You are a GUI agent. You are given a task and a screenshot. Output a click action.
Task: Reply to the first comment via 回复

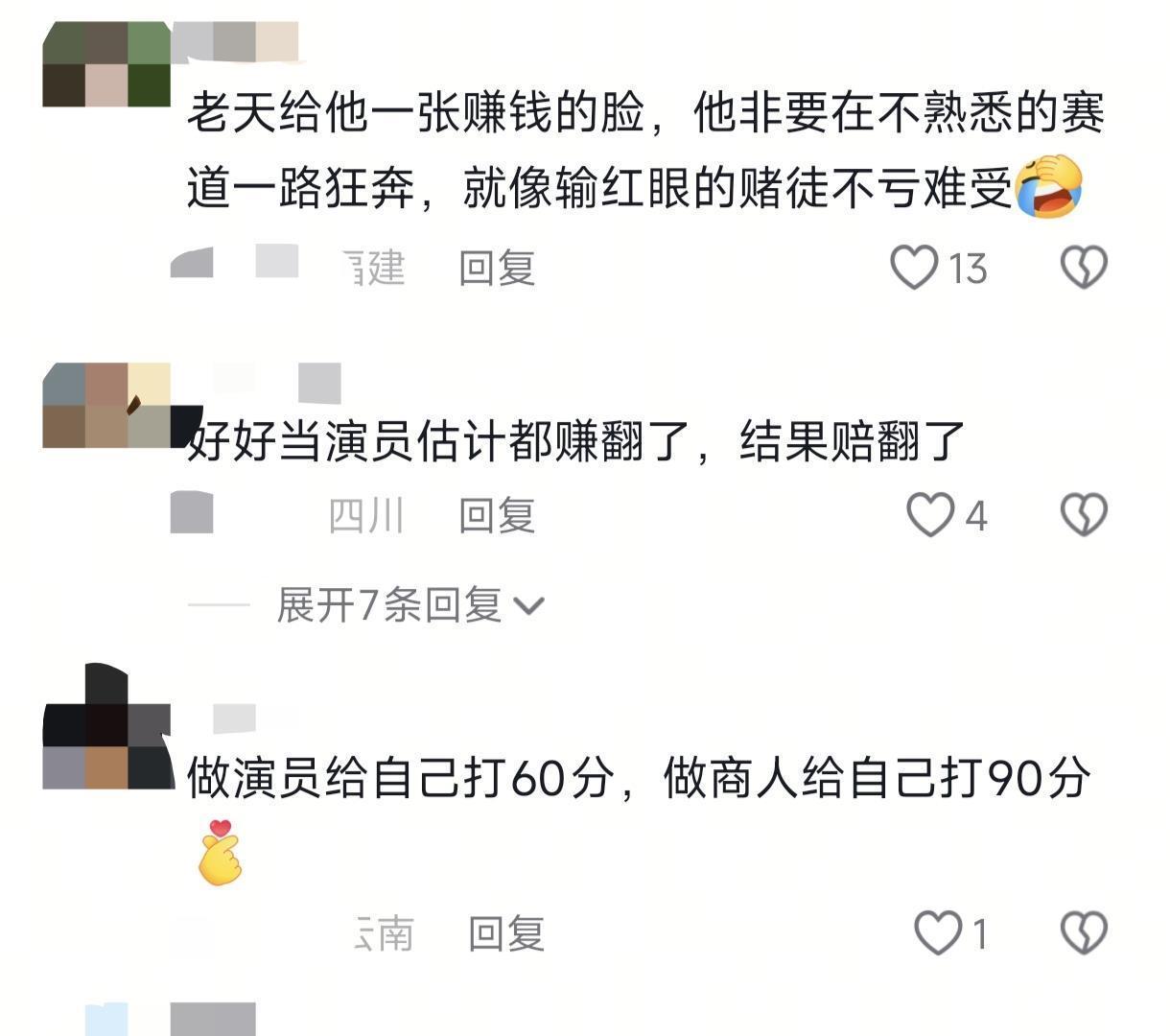(497, 268)
